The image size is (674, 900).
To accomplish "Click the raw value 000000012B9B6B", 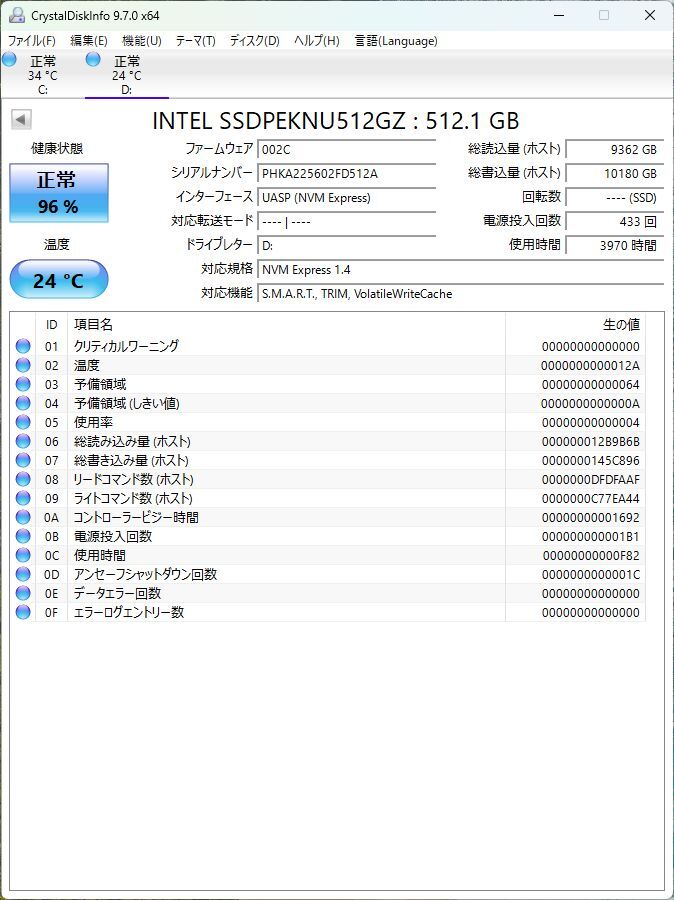I will coord(590,442).
